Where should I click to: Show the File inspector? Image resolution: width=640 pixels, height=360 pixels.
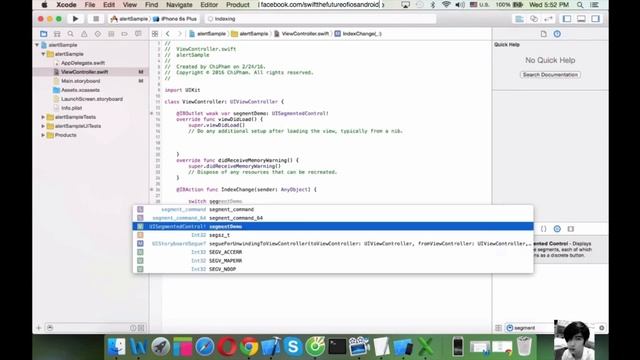point(543,34)
